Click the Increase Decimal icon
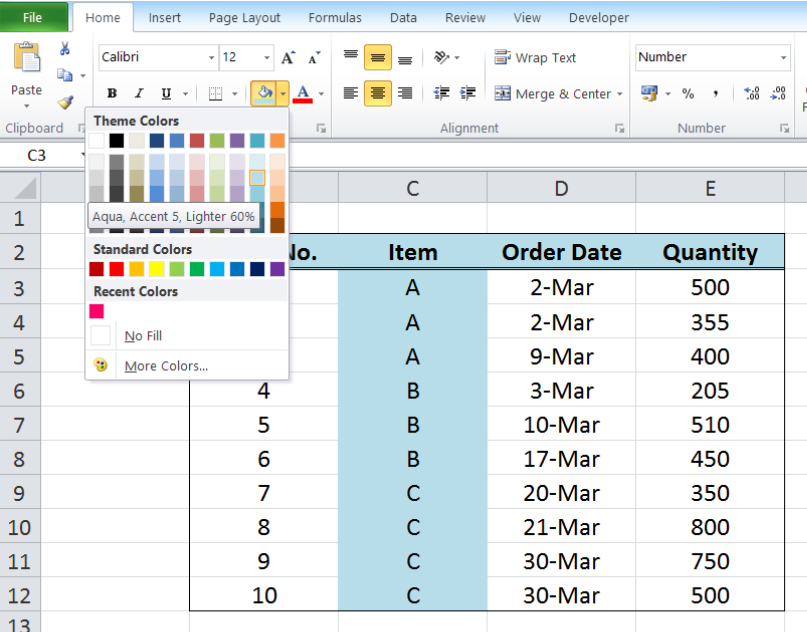Screen dimensions: 807x632 point(752,93)
